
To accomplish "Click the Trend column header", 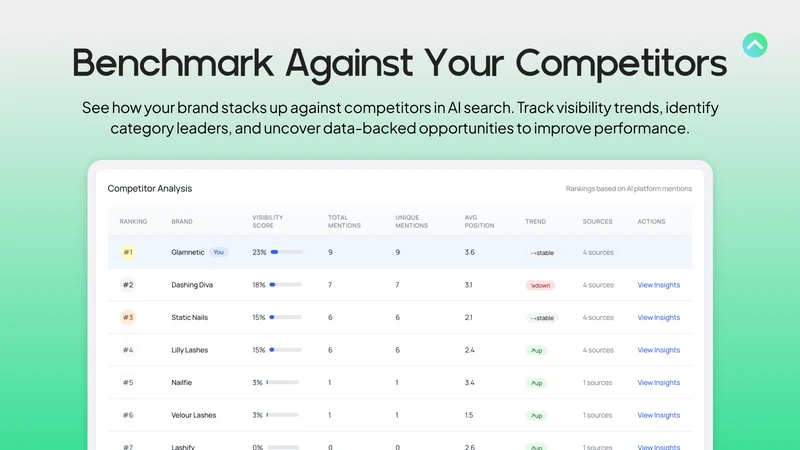I will point(535,221).
